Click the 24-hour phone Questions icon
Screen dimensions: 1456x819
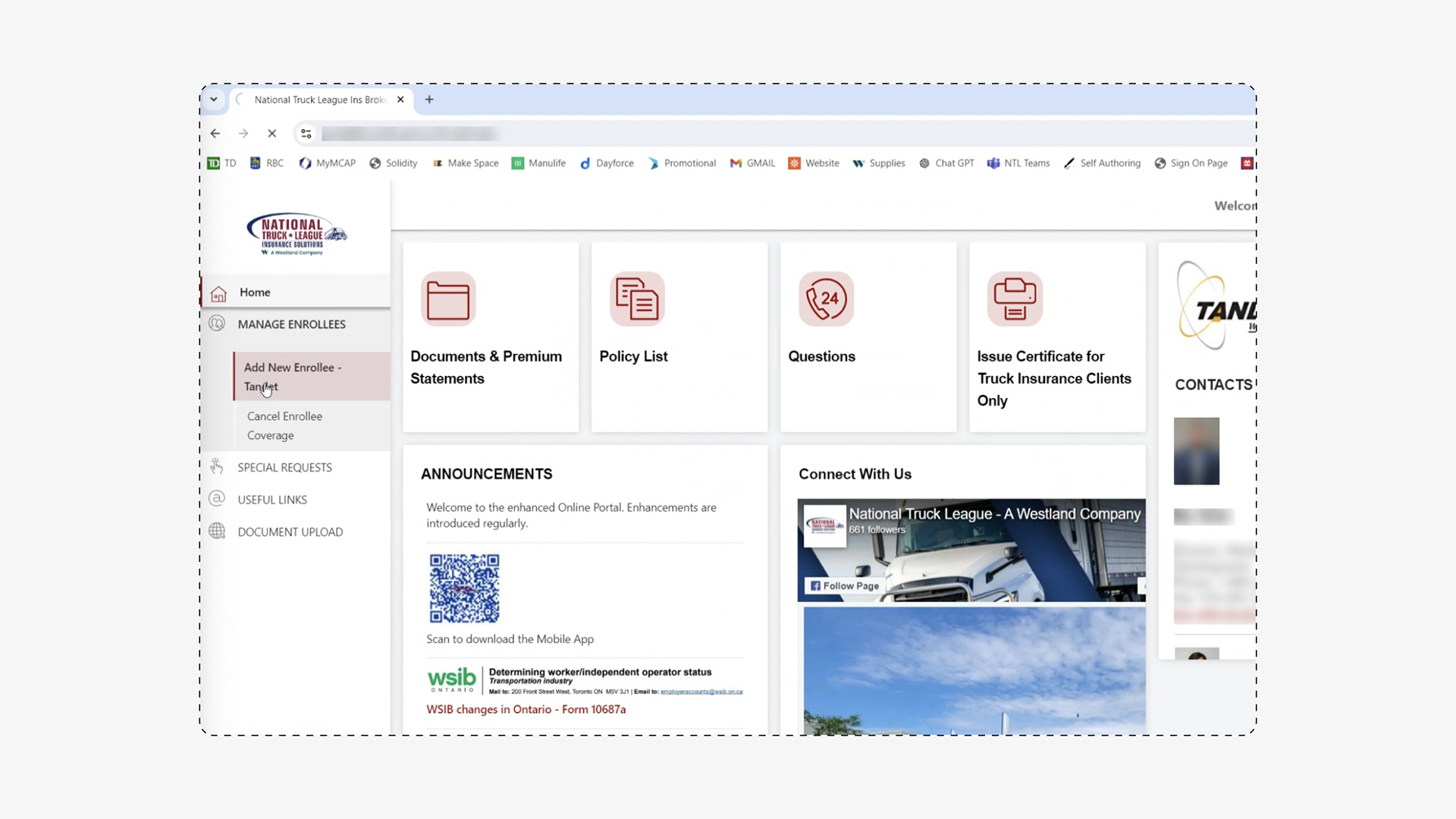point(826,299)
